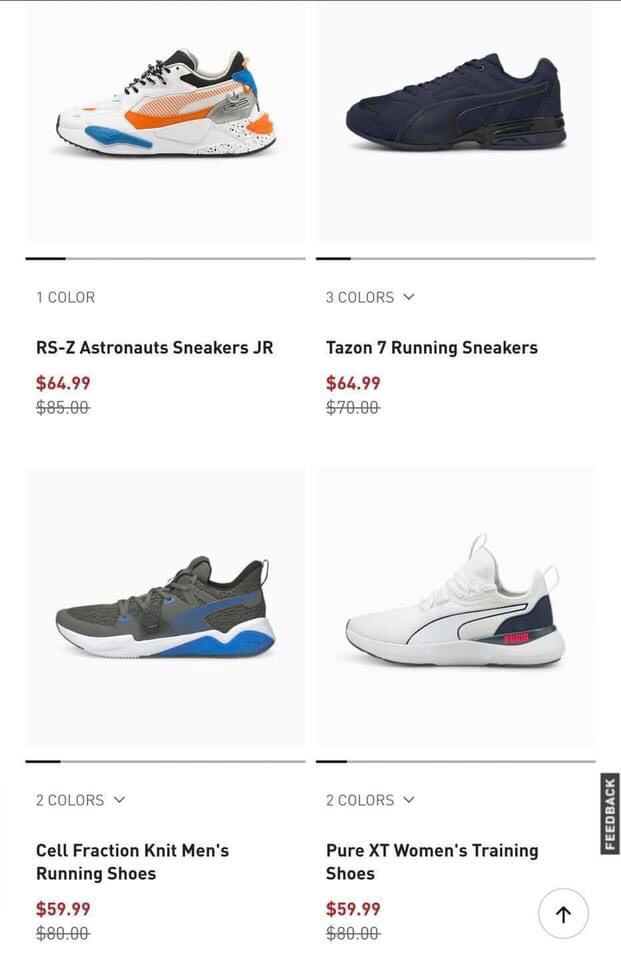Open the vertical FEEDBACK tab
This screenshot has width=621, height=960.
[x=610, y=814]
